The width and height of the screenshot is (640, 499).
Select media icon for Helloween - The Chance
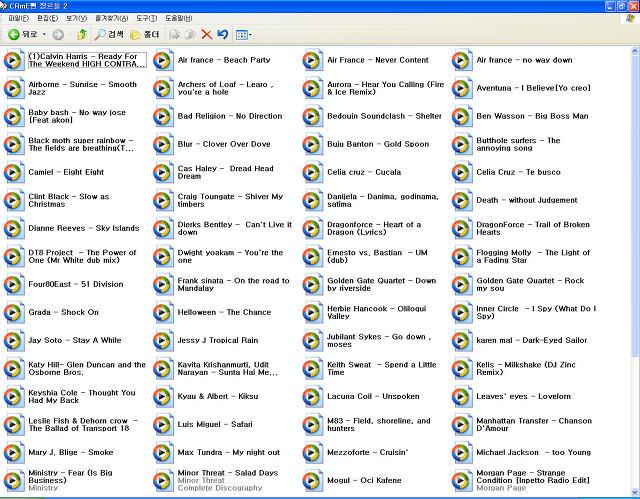click(163, 313)
